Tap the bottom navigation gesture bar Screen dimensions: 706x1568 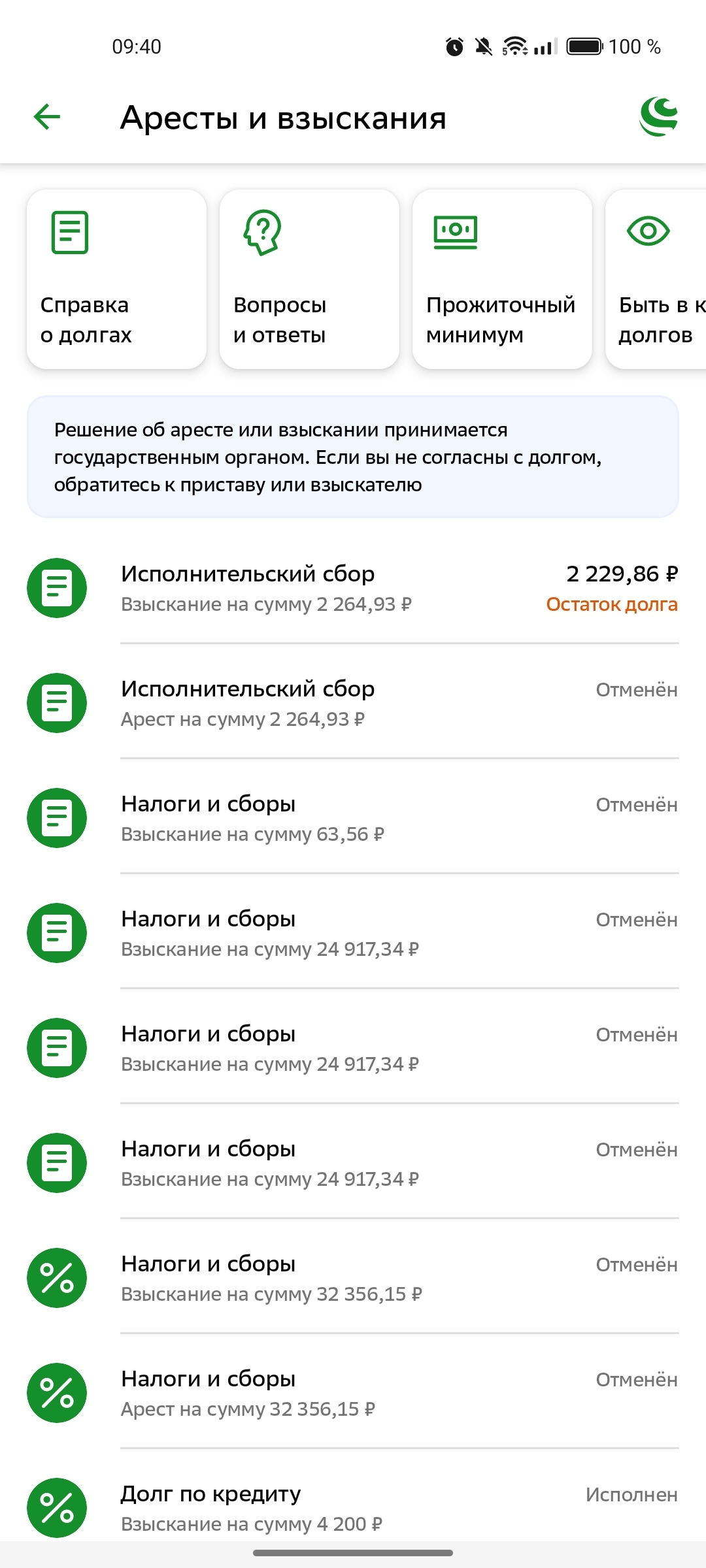[x=353, y=1553]
